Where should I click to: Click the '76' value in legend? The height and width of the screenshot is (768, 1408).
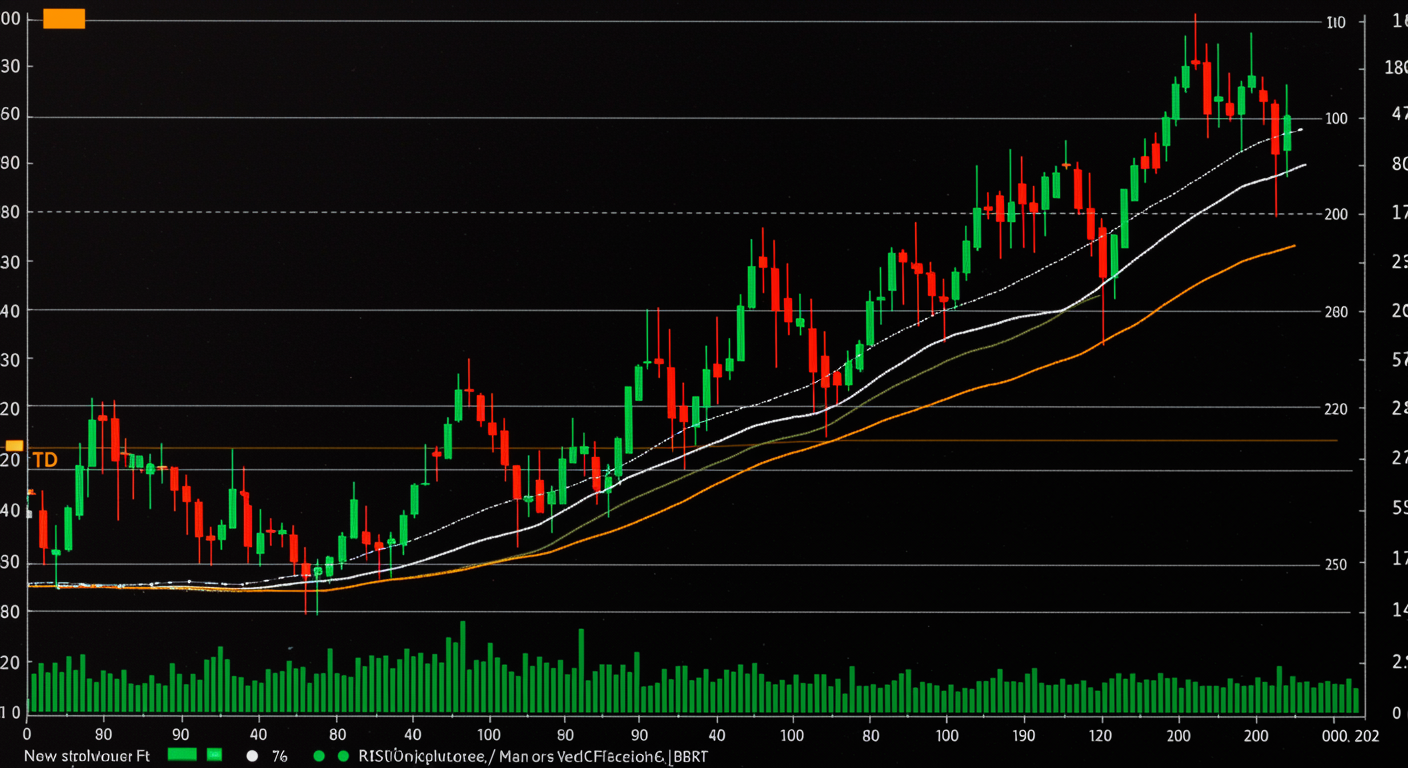[x=279, y=756]
